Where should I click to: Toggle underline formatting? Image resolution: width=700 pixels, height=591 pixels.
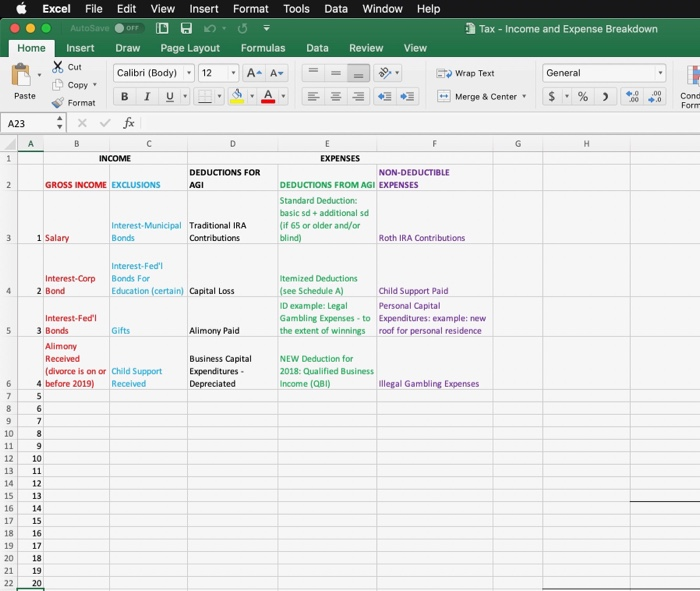click(x=170, y=96)
